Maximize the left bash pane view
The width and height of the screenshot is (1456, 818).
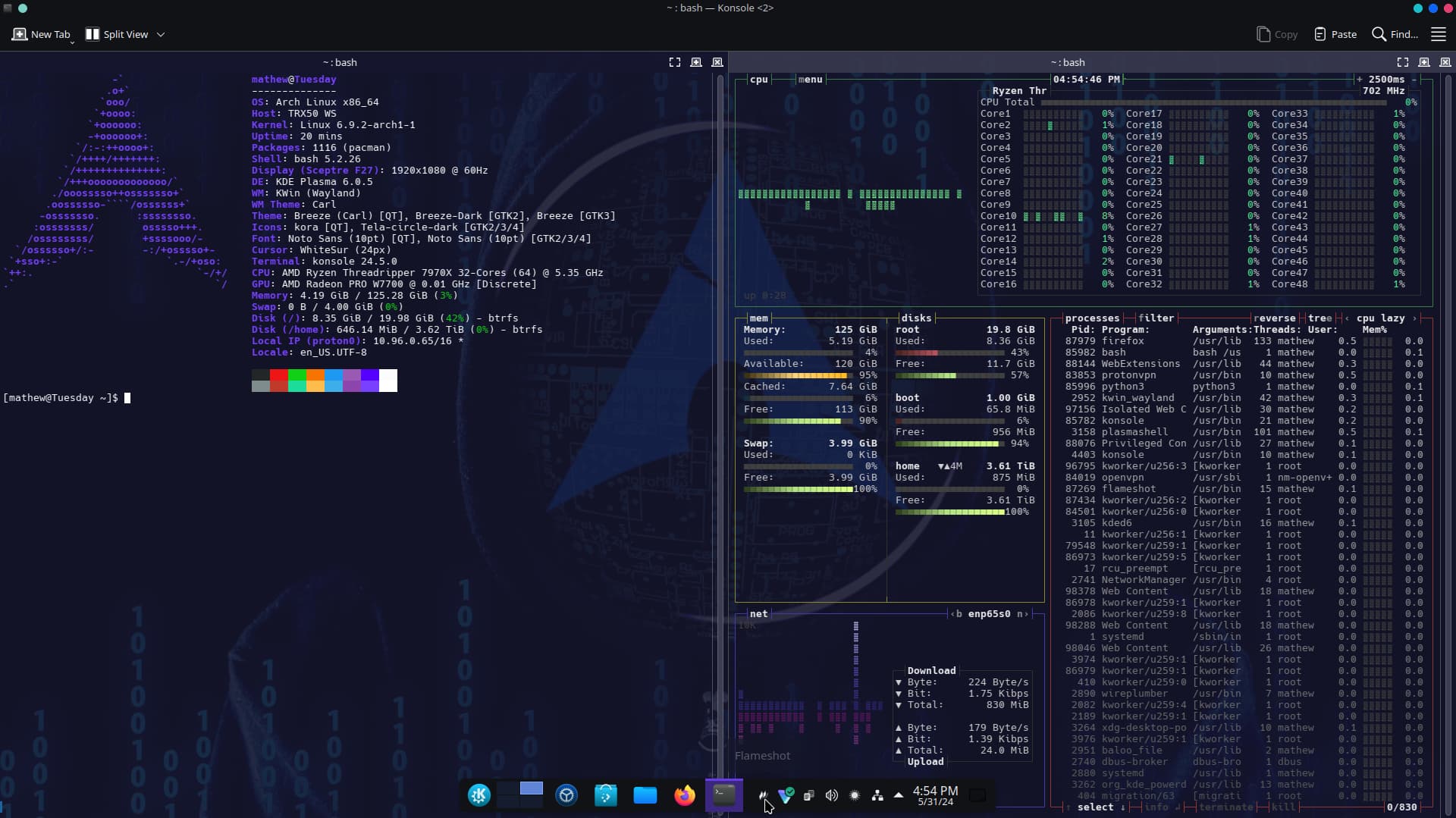click(x=674, y=63)
